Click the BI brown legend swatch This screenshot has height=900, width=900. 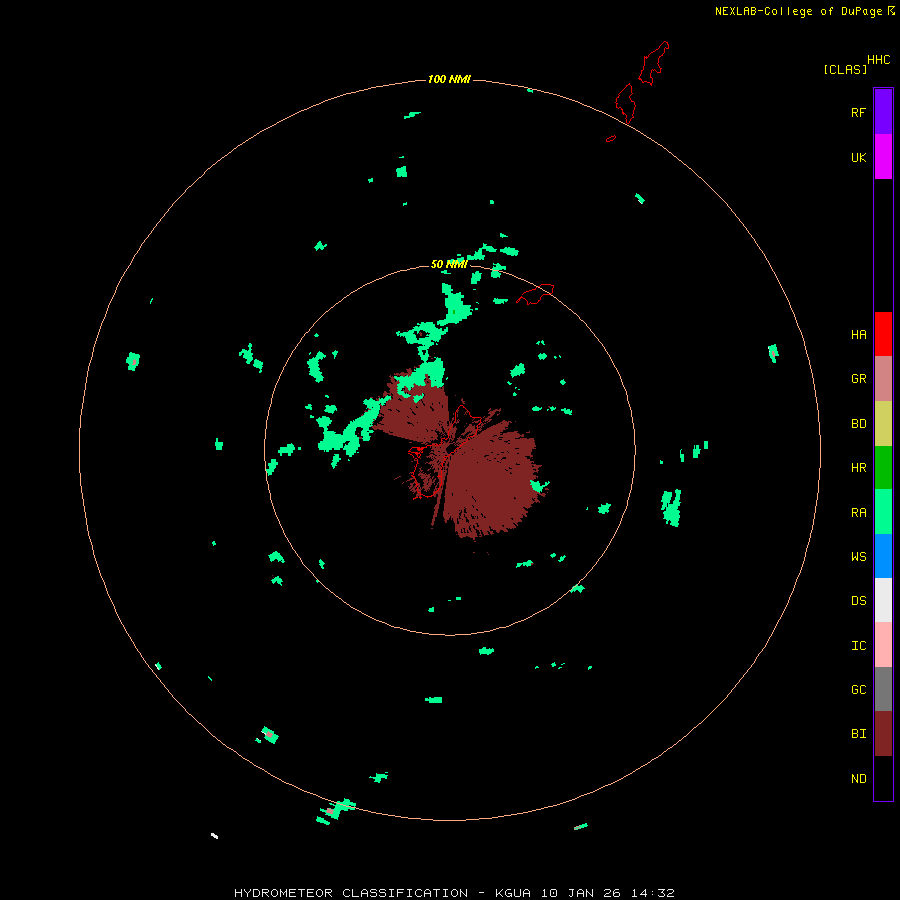(883, 734)
